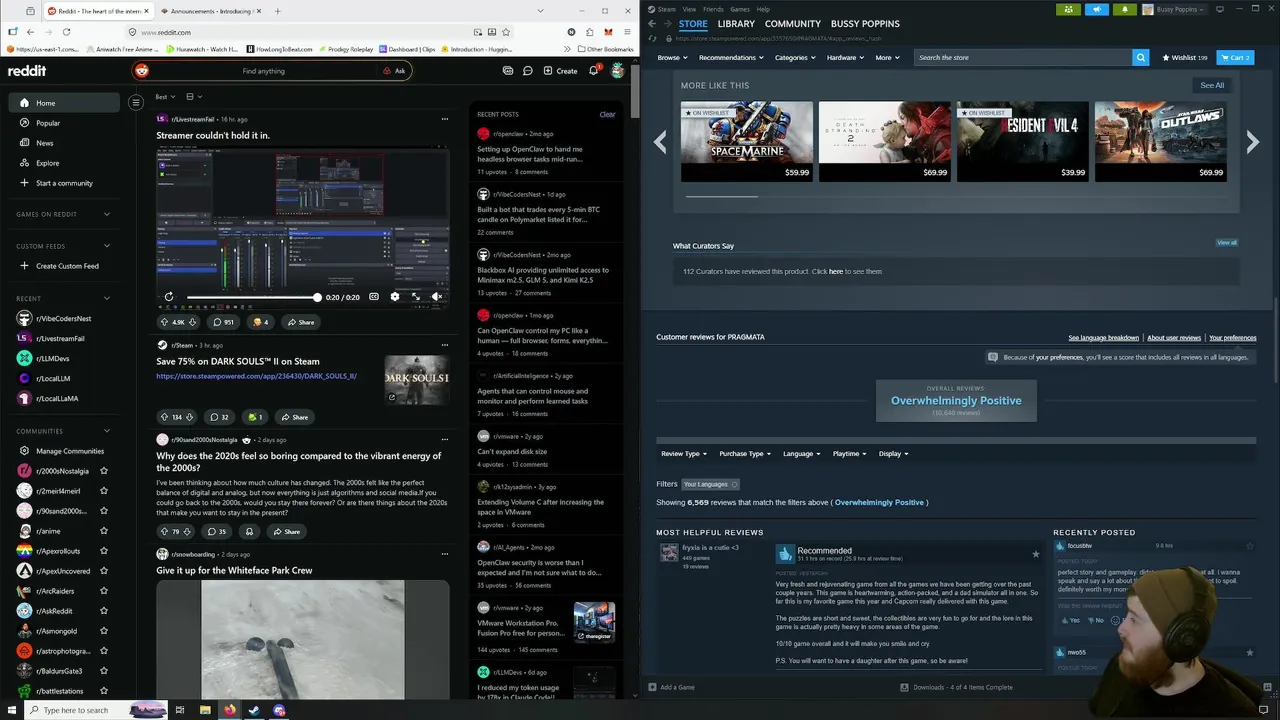Viewport: 1280px width, 720px height.
Task: Star the r/BaldursGate3 community
Action: coord(104,671)
